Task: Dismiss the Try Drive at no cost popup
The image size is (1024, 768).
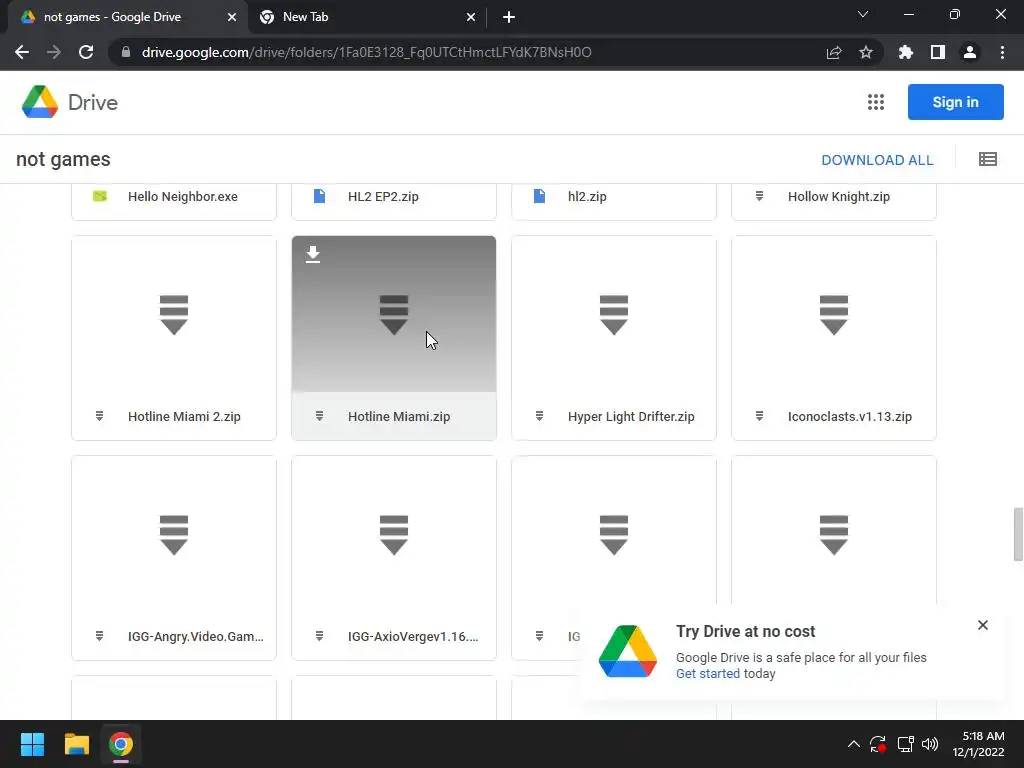Action: [x=983, y=625]
